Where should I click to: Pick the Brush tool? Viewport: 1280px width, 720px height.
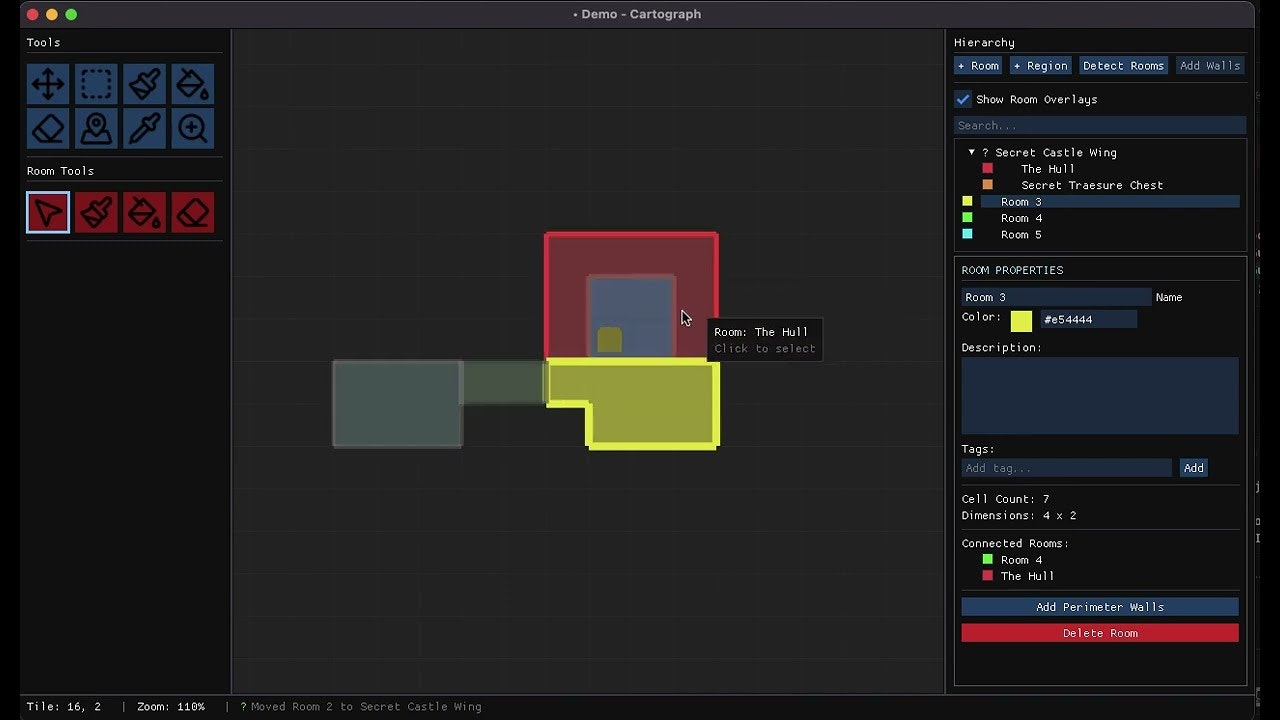[x=144, y=84]
